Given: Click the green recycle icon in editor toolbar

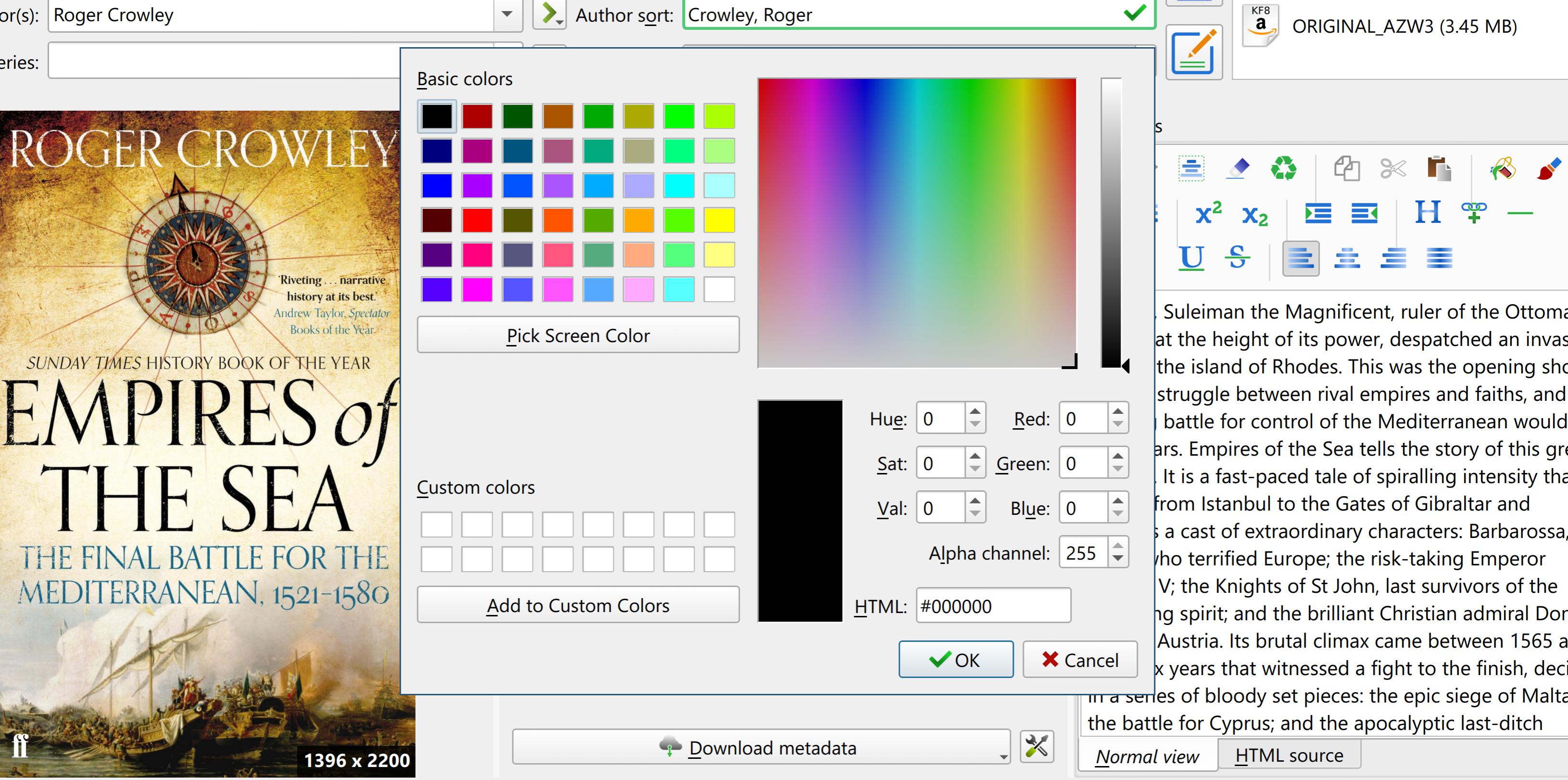Looking at the screenshot, I should (x=1283, y=168).
